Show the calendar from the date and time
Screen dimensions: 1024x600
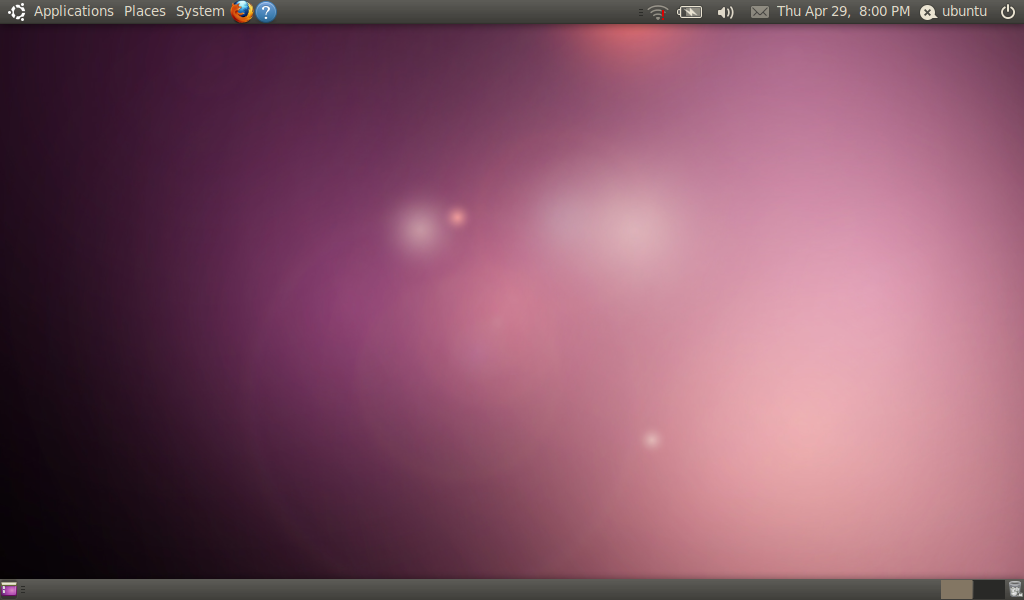[x=843, y=12]
